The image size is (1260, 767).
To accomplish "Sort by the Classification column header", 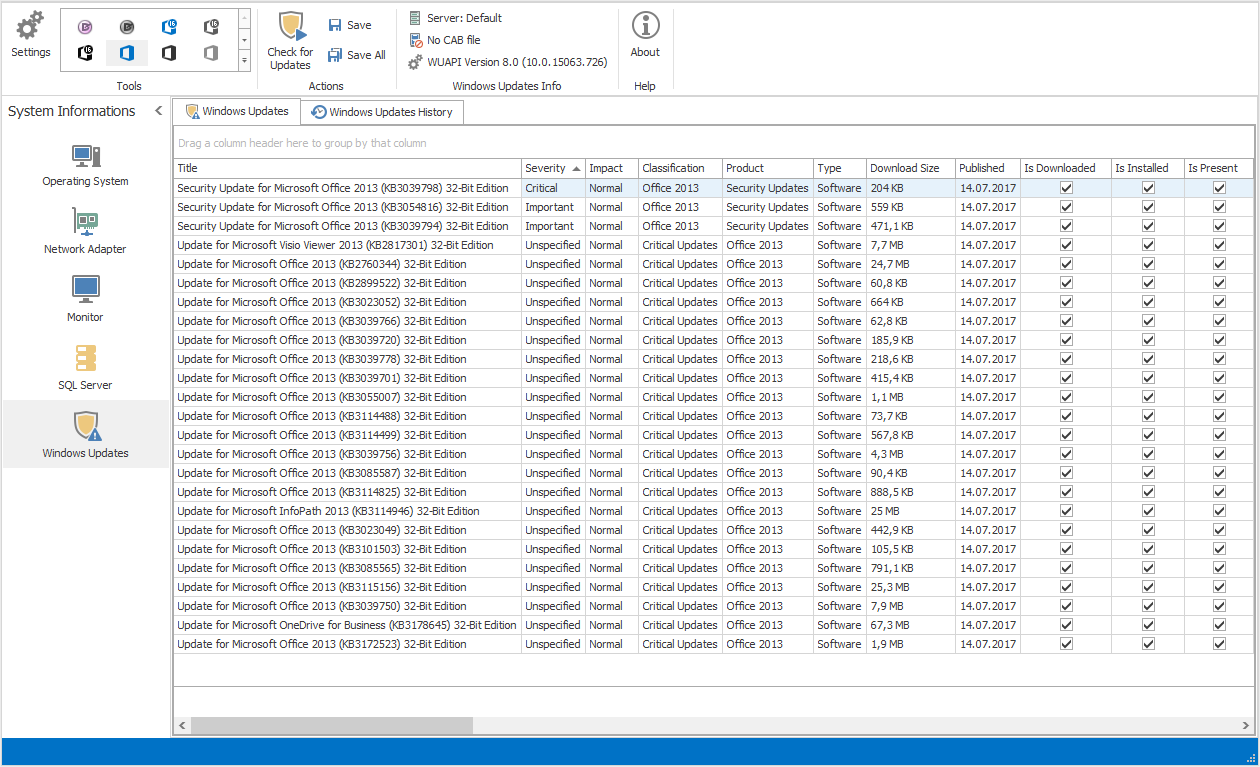I will click(680, 168).
